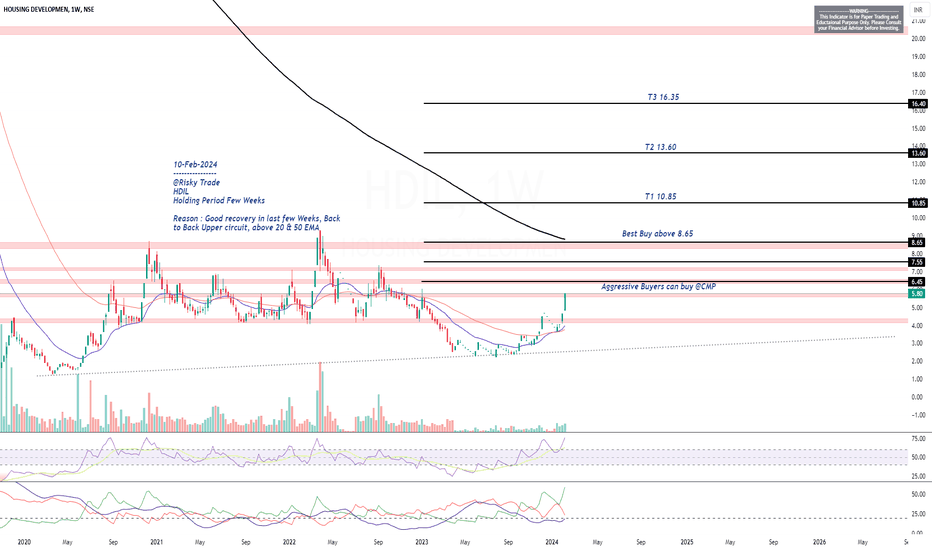
Task: Click the 10.85 price tag on axis
Action: (x=917, y=203)
